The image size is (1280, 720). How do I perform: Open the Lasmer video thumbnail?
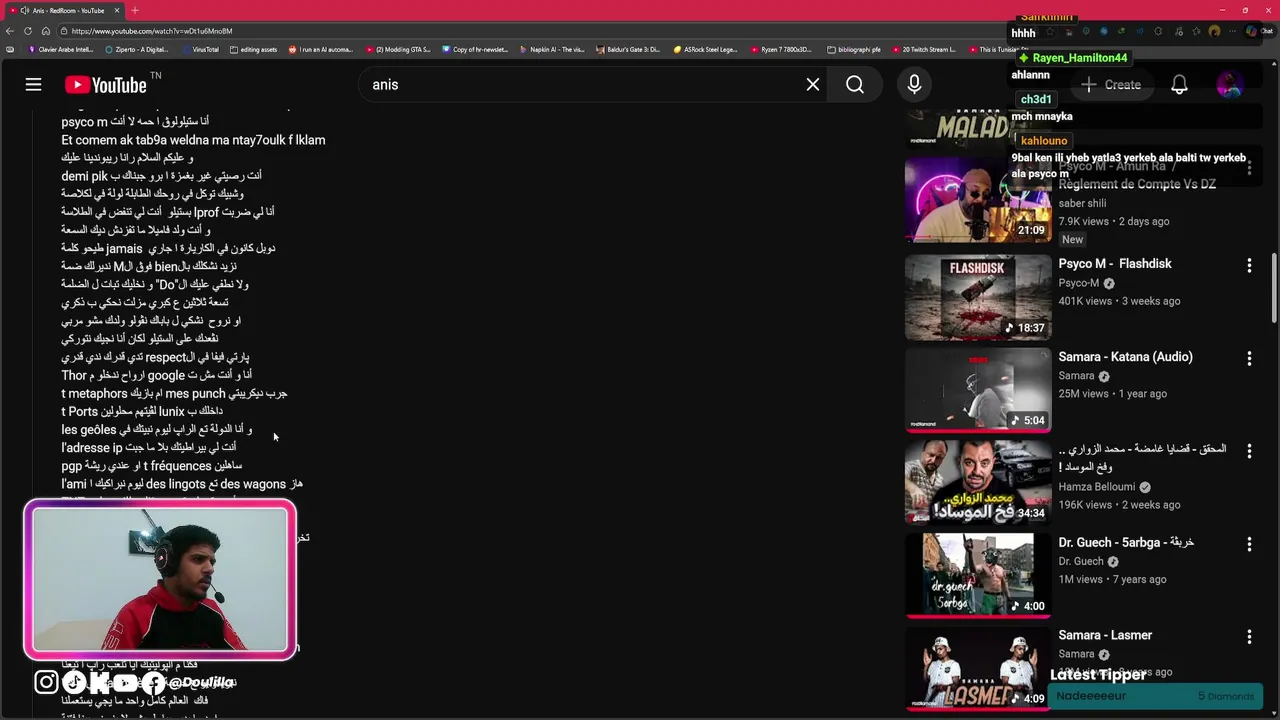(978, 669)
